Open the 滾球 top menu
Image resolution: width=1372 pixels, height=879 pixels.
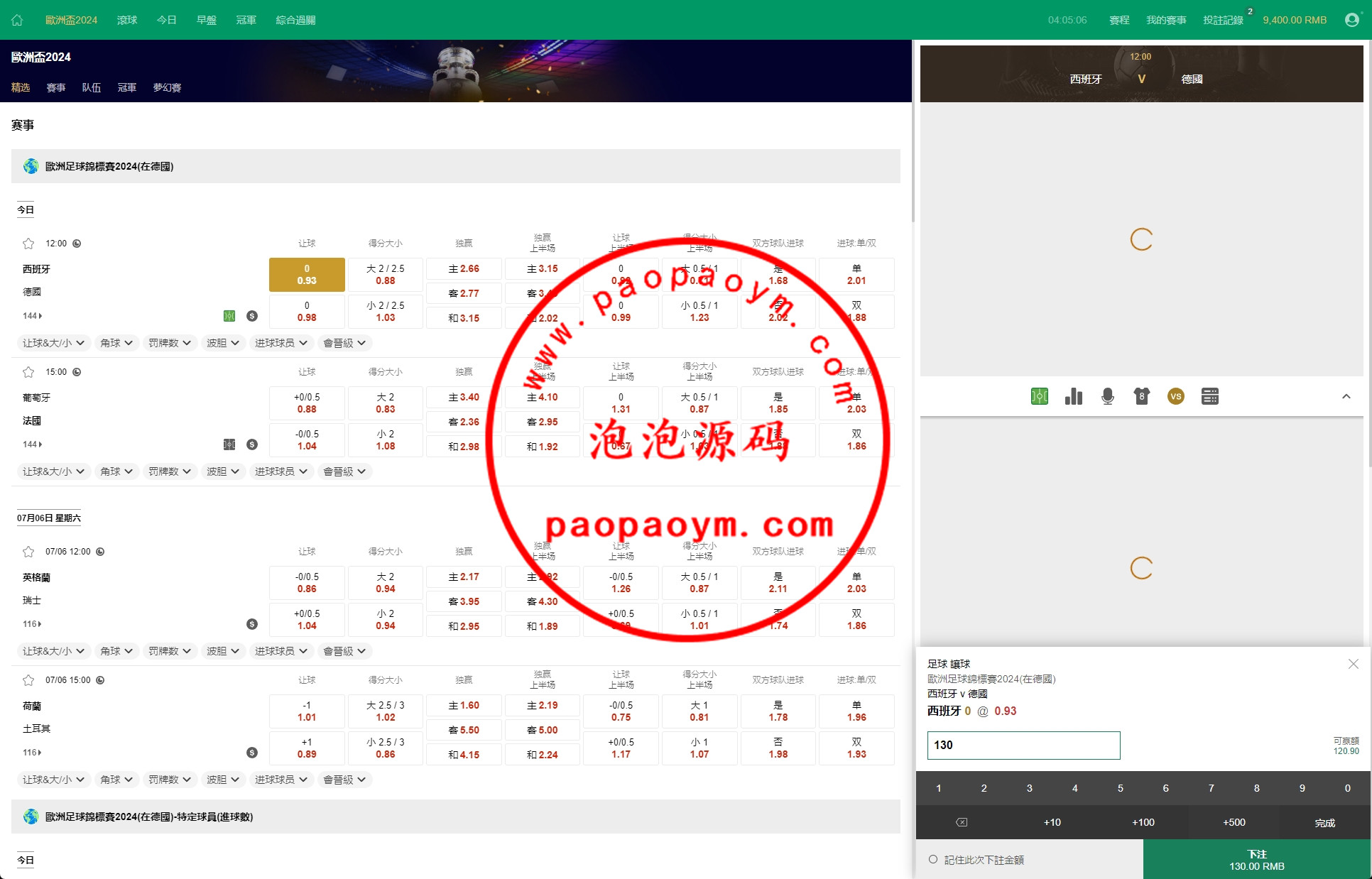tap(127, 20)
